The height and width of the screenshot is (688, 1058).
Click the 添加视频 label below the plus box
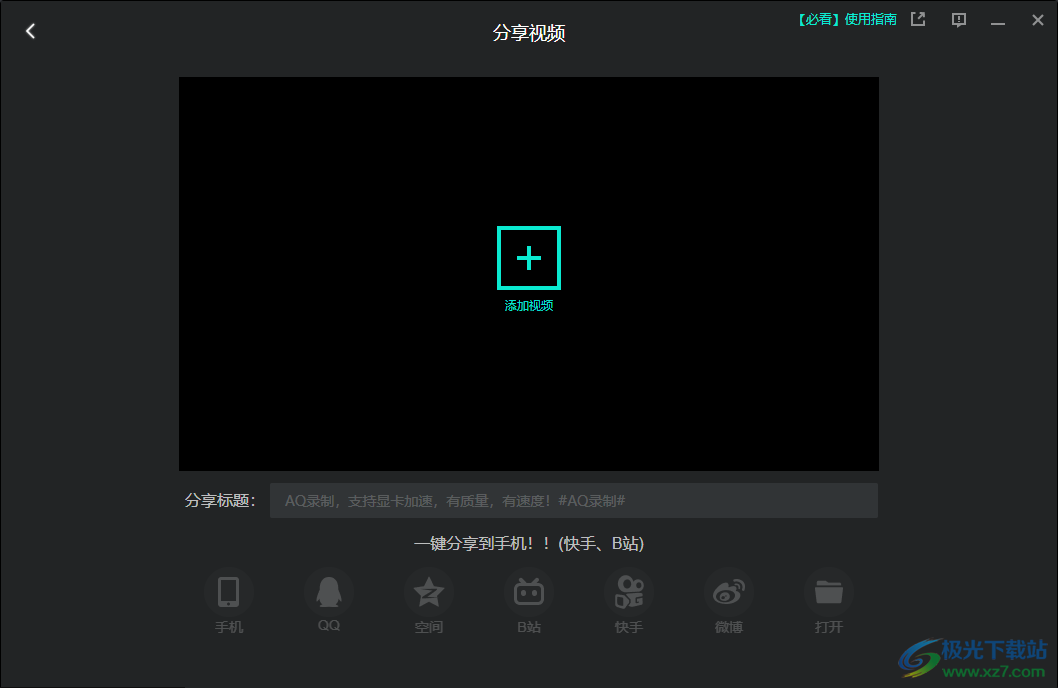pos(528,305)
